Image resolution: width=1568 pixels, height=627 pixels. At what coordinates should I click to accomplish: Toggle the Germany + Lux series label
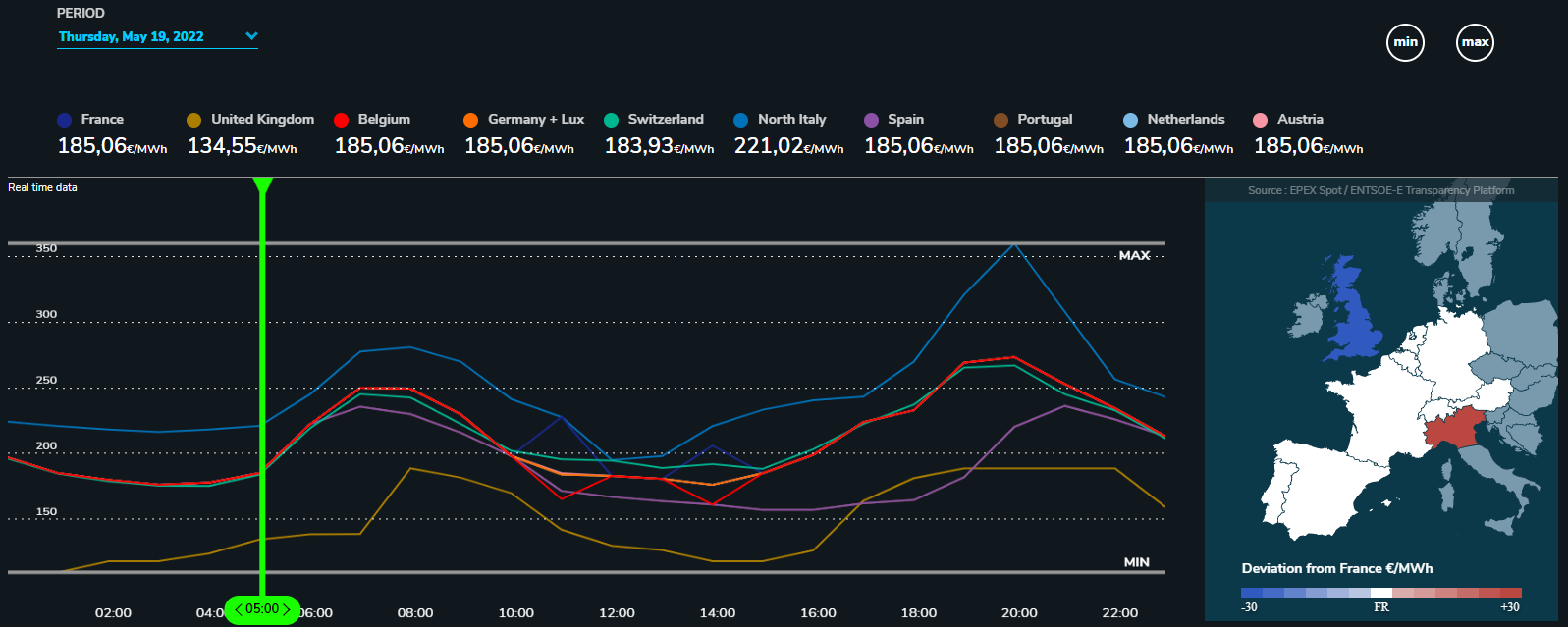(x=536, y=119)
